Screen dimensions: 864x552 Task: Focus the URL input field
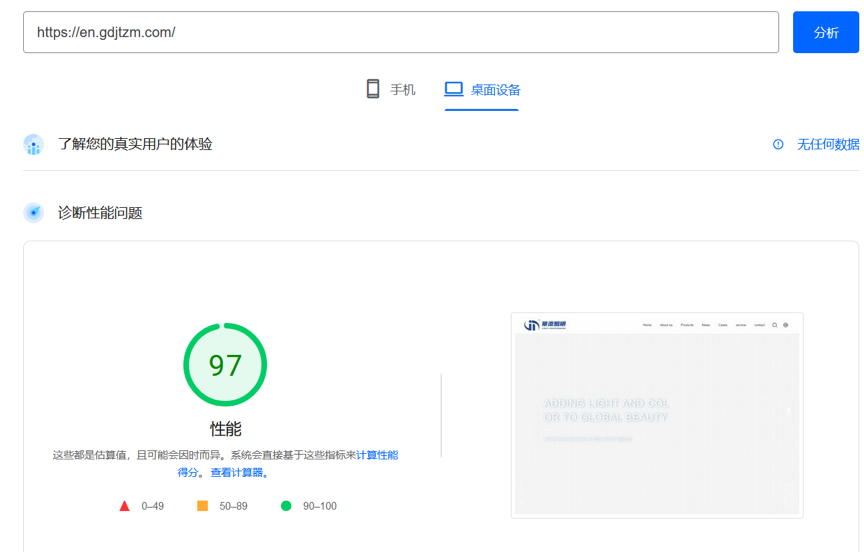(400, 32)
